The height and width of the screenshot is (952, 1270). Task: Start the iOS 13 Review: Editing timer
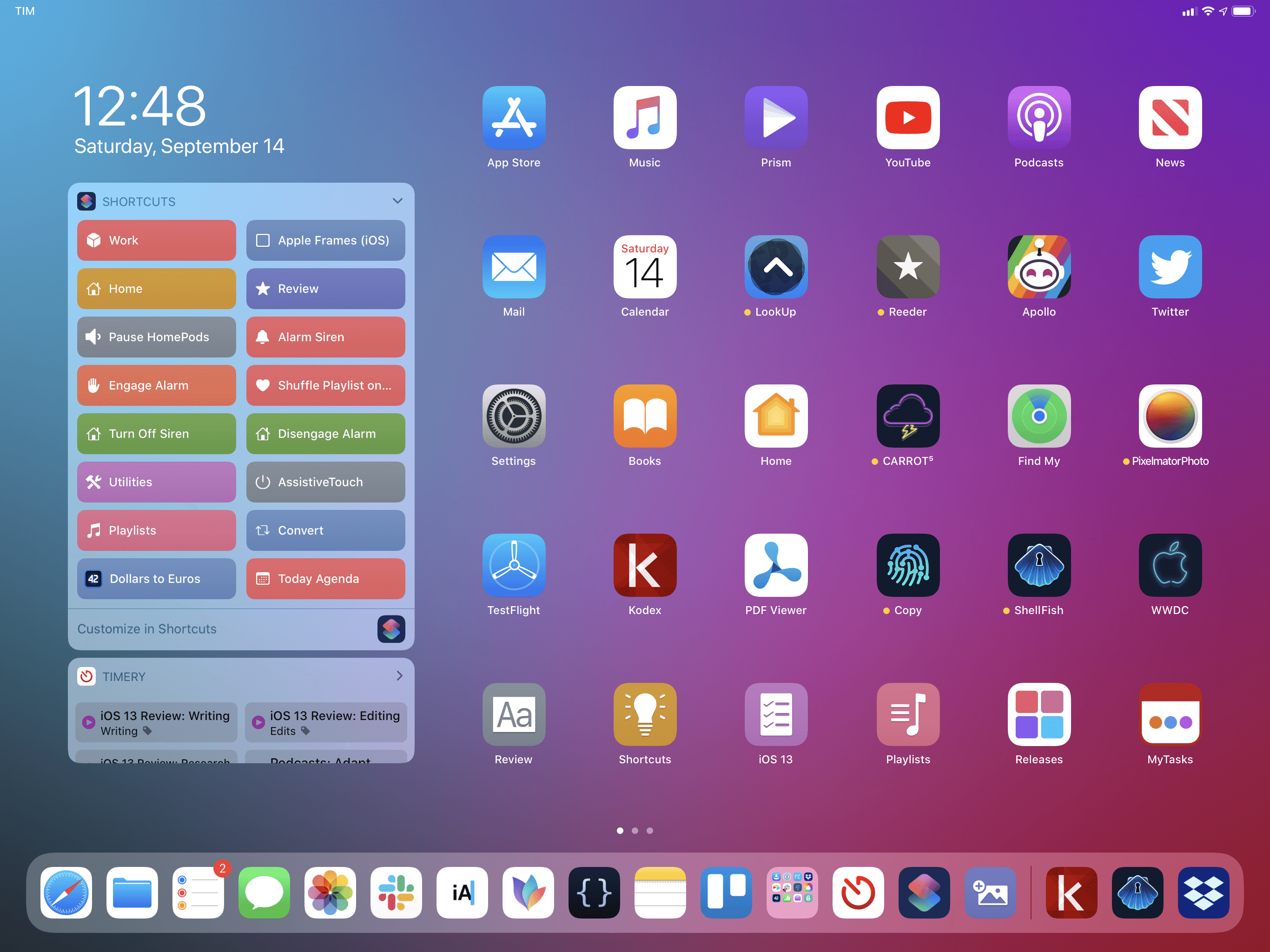tap(325, 722)
